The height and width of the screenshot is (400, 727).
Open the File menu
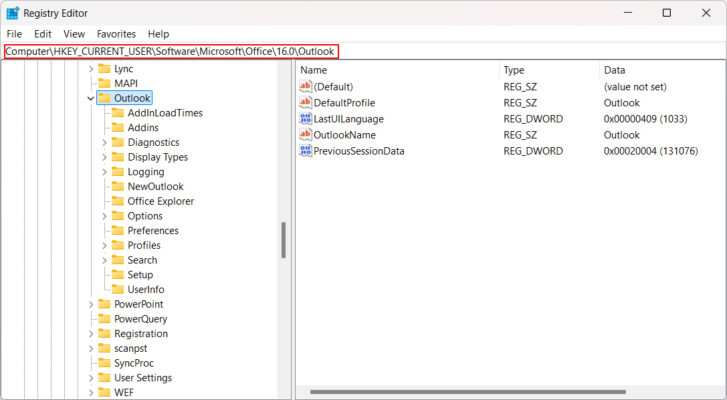pos(14,34)
